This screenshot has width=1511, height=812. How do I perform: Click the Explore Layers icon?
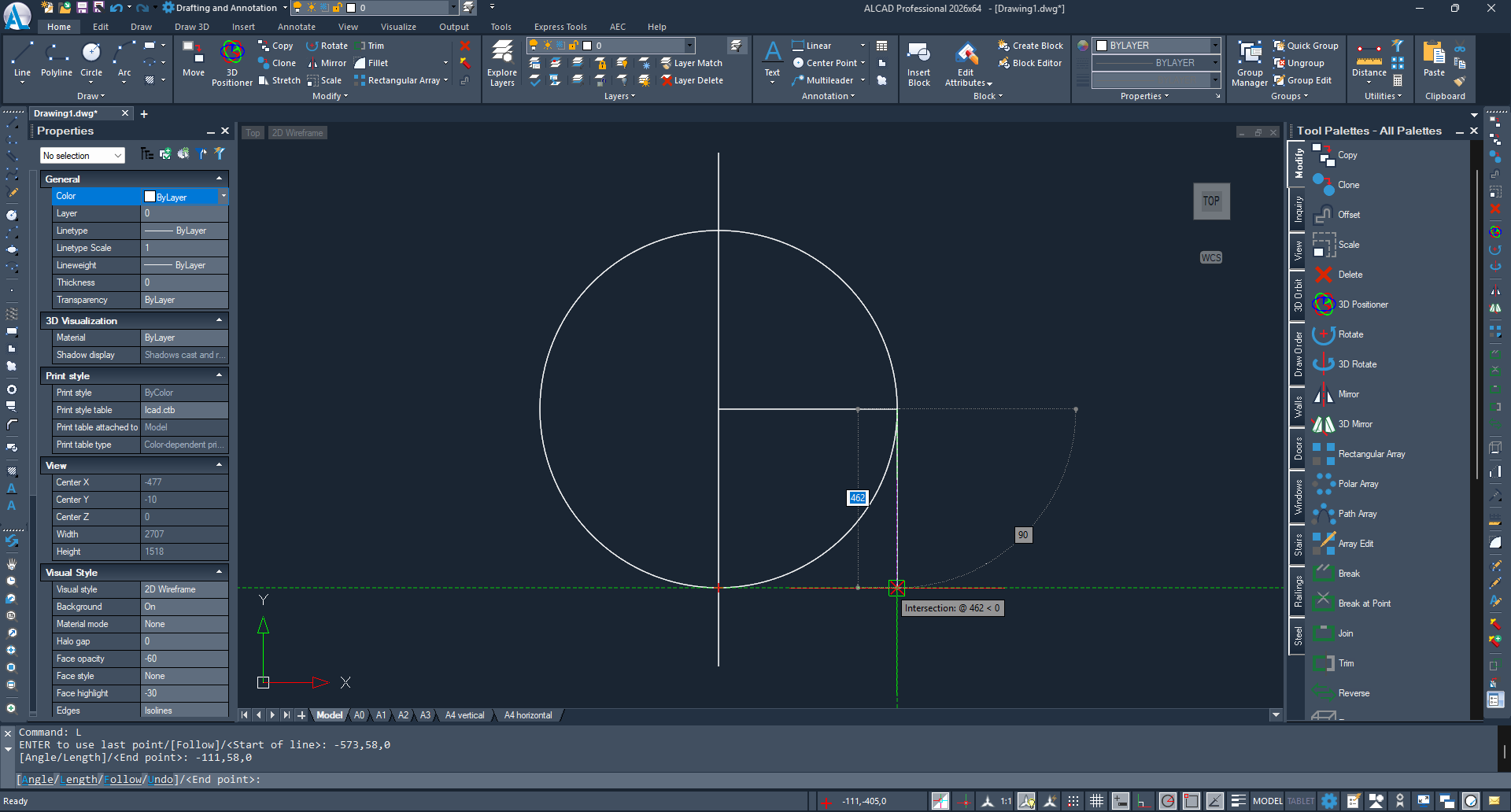[502, 61]
